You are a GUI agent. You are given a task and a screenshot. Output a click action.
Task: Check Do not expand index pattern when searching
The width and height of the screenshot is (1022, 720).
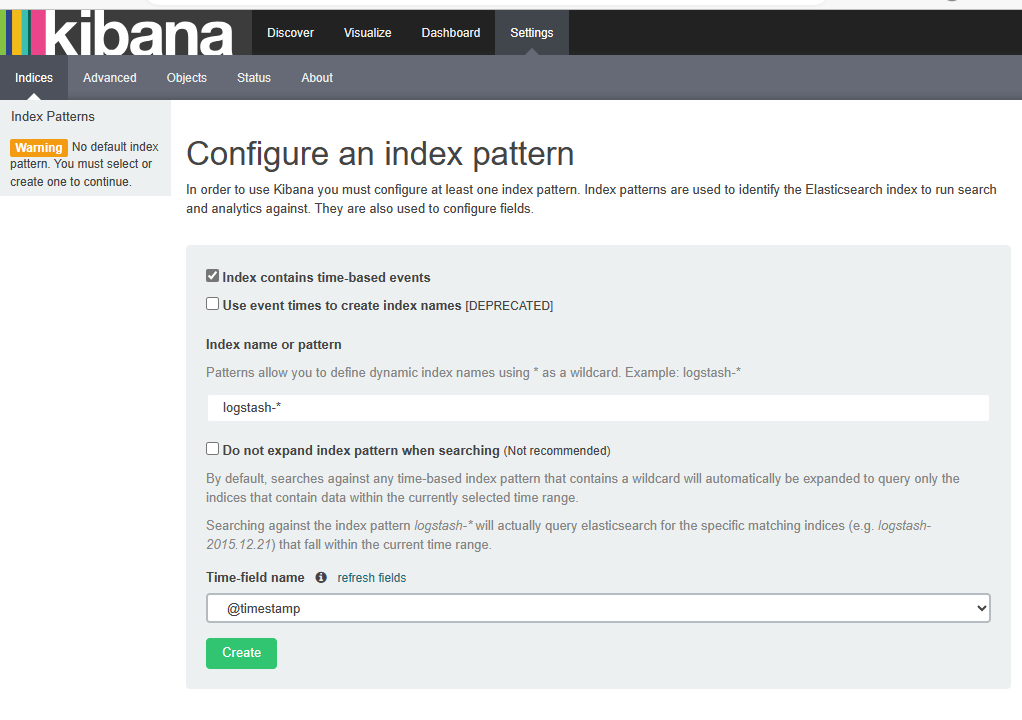pos(212,449)
